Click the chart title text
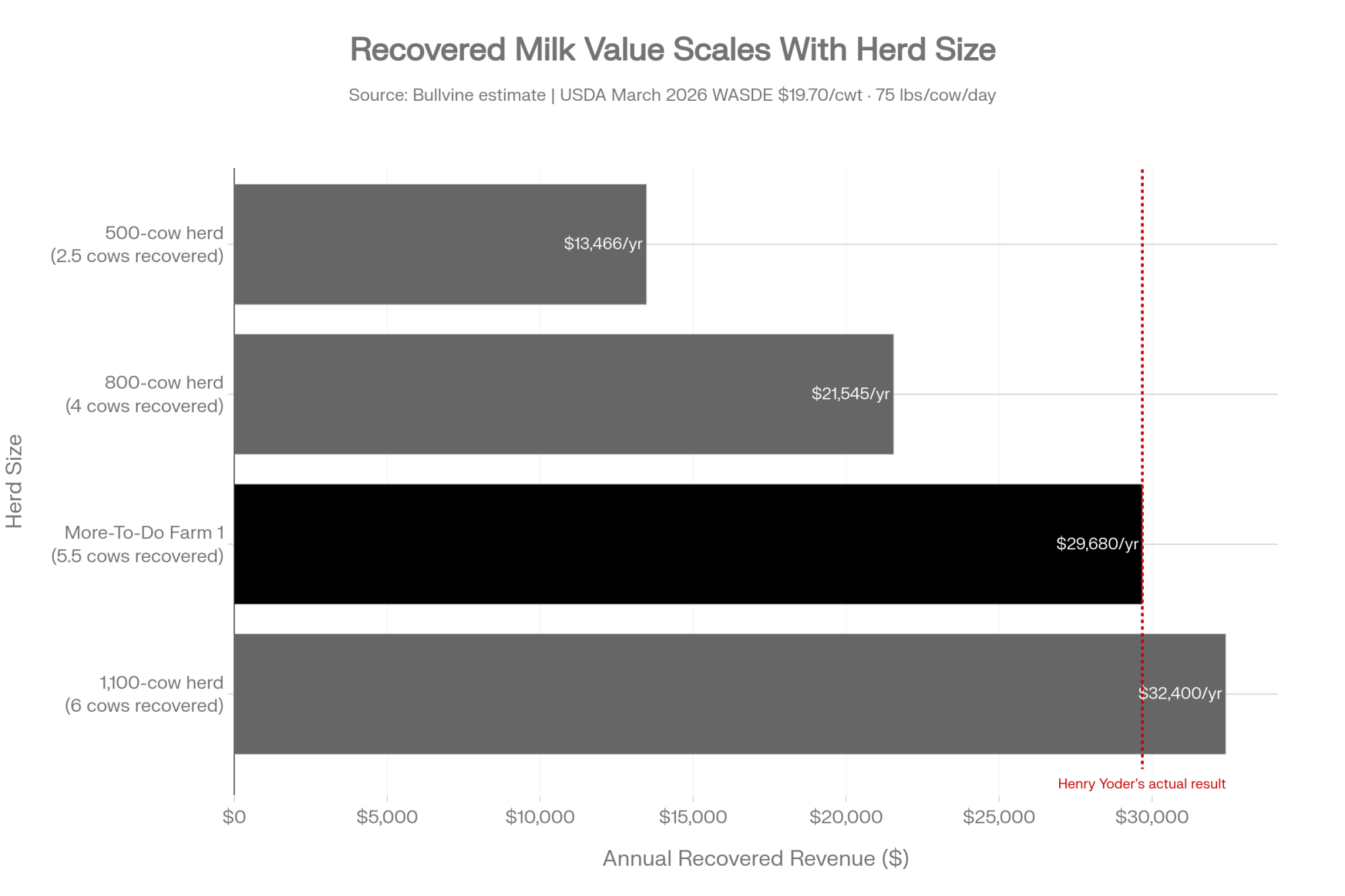The width and height of the screenshot is (1345, 896). (x=672, y=50)
